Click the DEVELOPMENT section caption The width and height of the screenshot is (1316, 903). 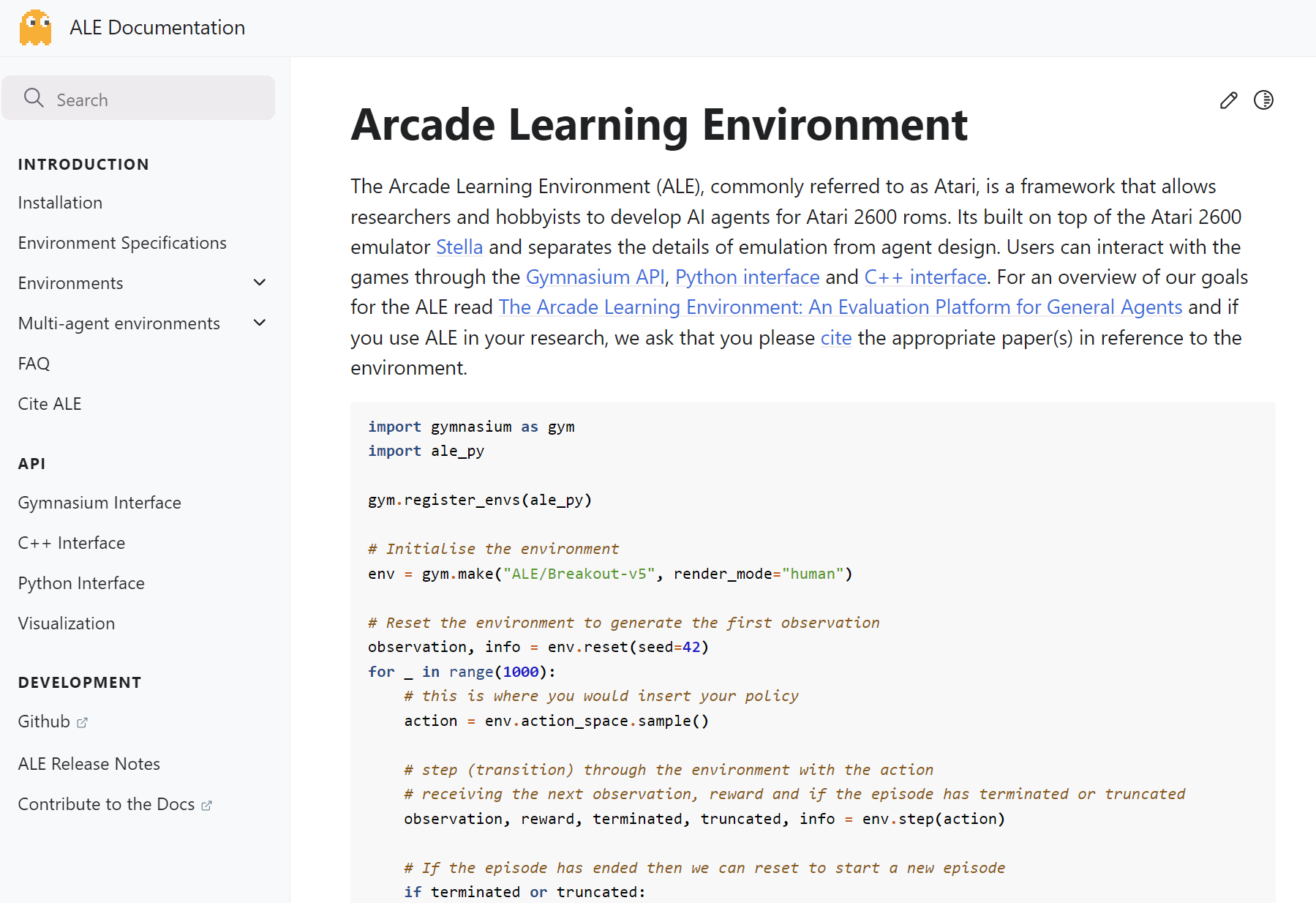(80, 683)
